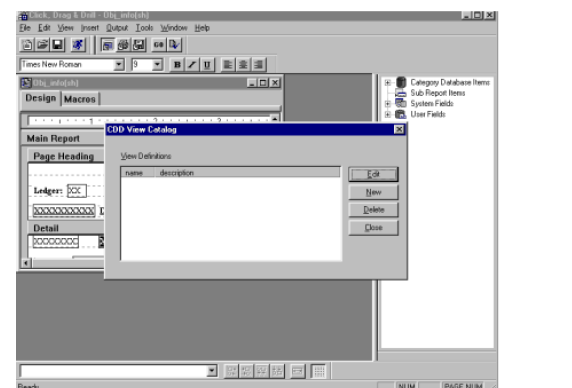Image resolution: width=572 pixels, height=388 pixels.
Task: Toggle italic formatting
Action: (192, 65)
